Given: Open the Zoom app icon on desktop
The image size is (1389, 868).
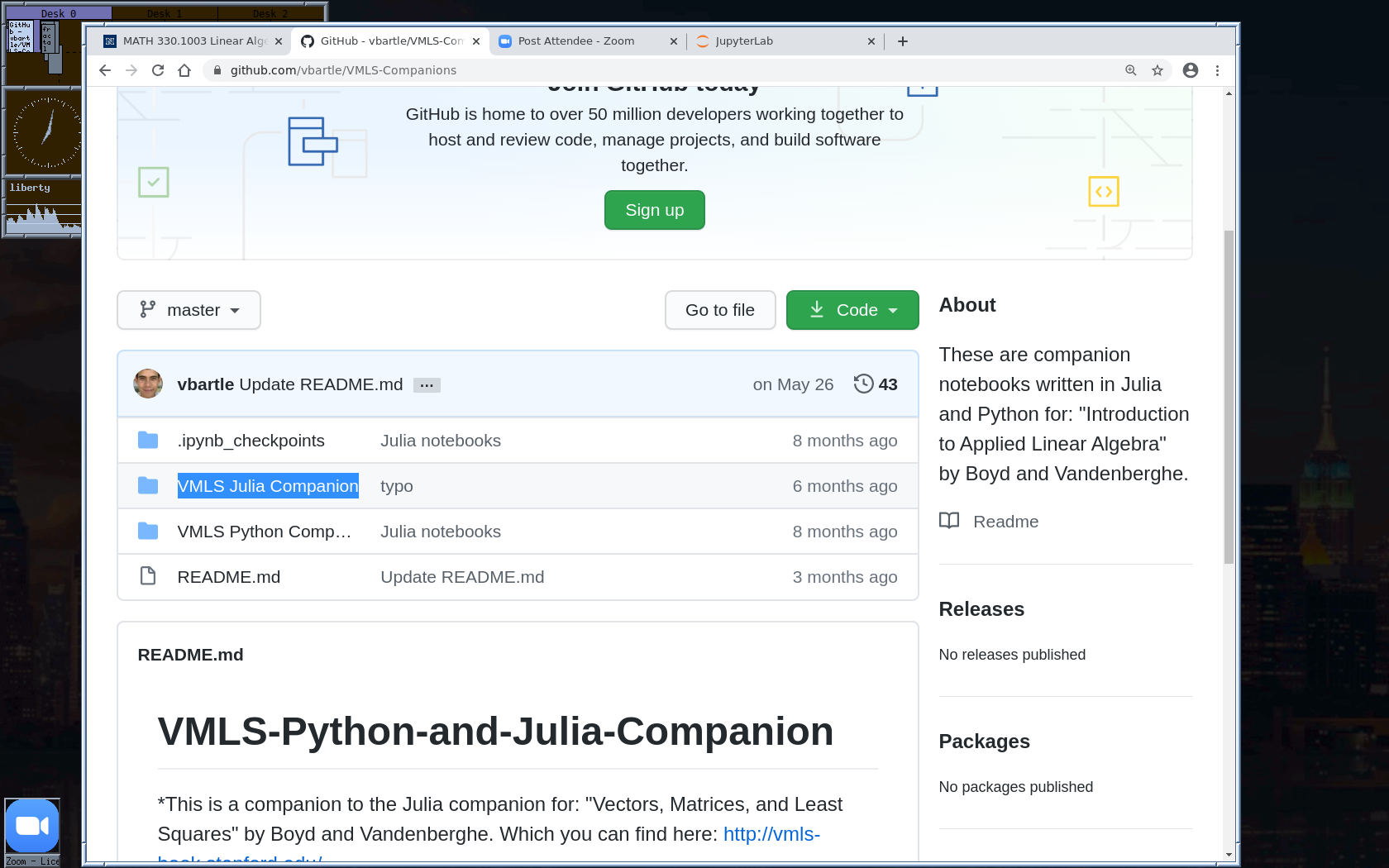Looking at the screenshot, I should (x=32, y=826).
